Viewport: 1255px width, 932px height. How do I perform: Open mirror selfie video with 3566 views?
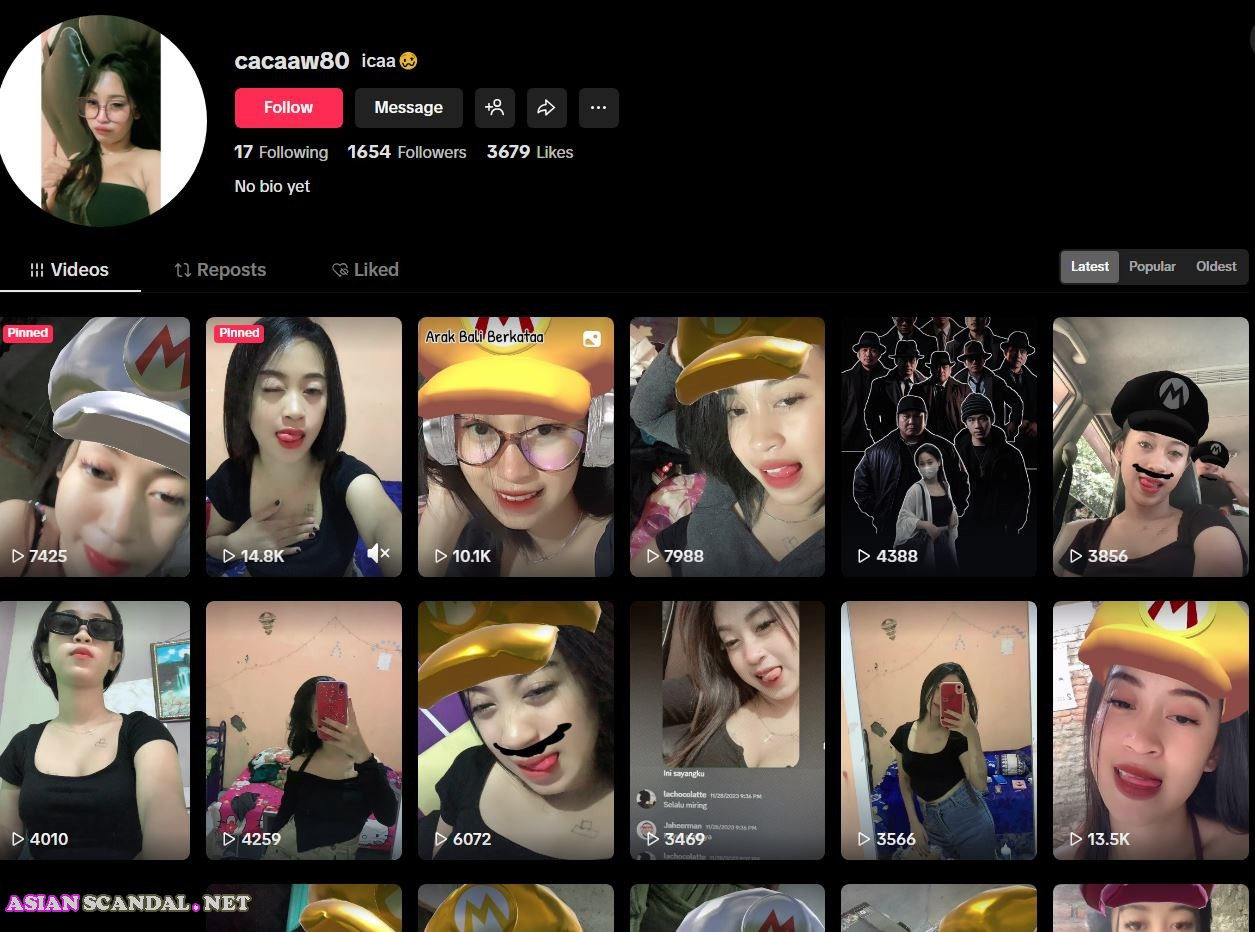(x=939, y=730)
